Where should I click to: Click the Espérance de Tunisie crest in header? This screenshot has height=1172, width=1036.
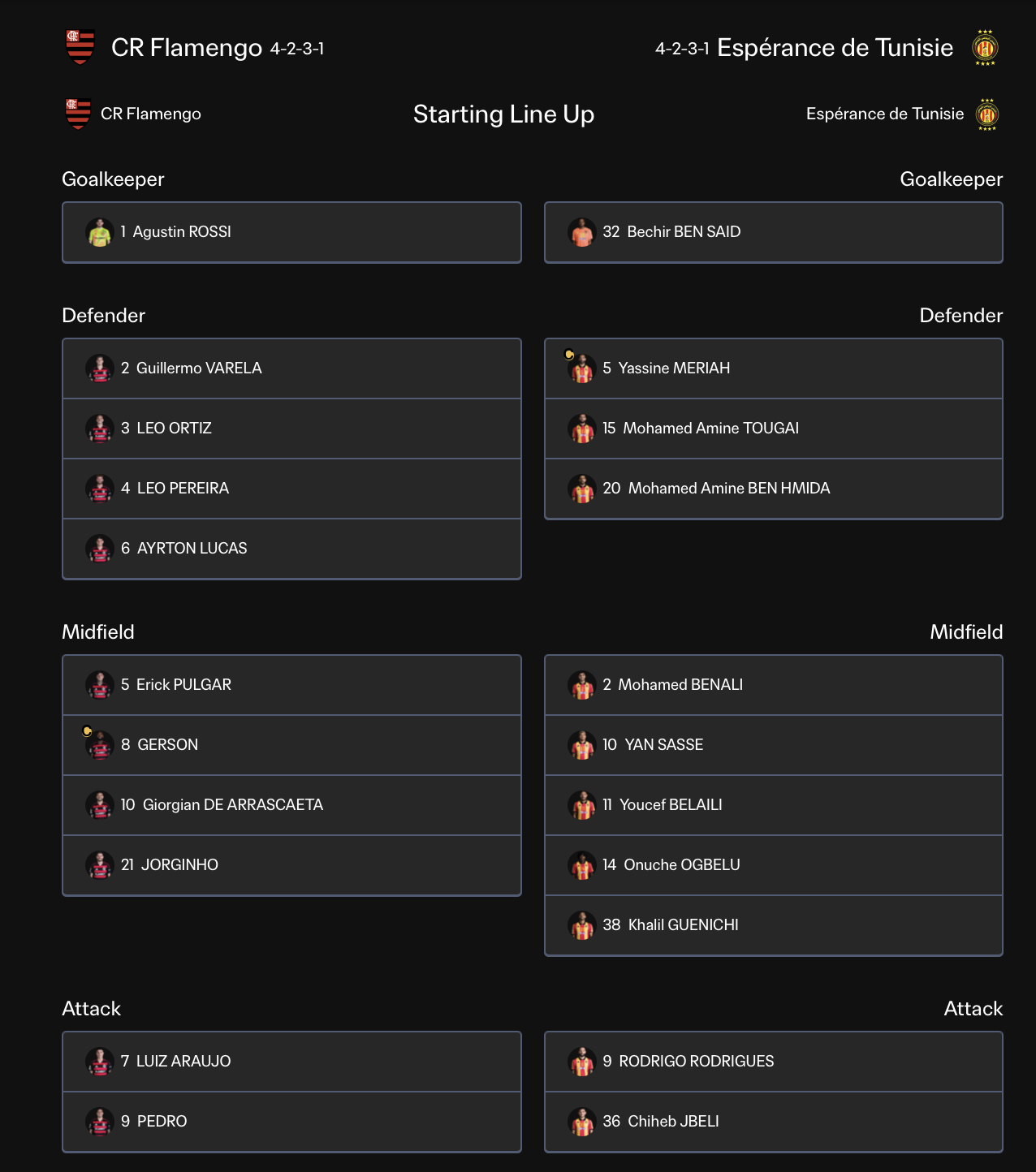point(985,48)
